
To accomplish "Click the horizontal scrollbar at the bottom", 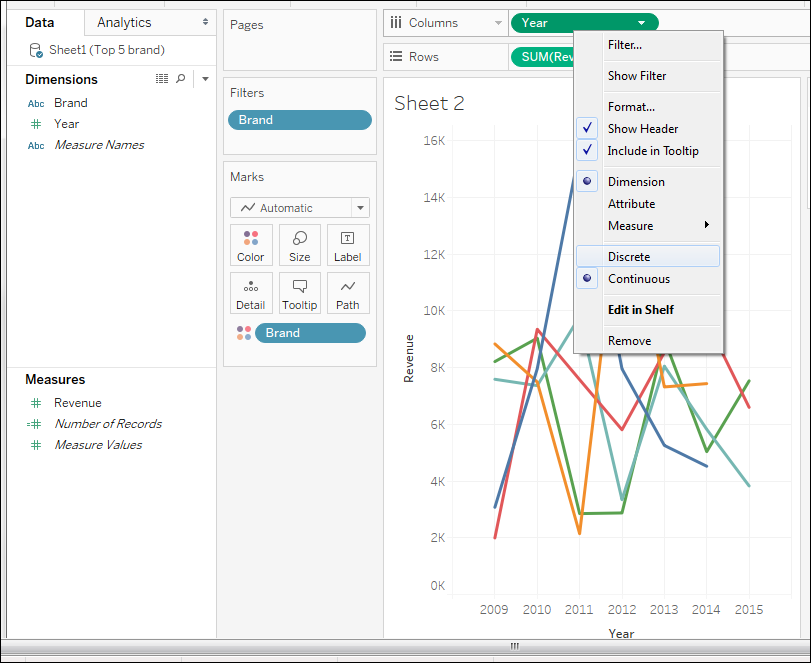I will tap(513, 646).
